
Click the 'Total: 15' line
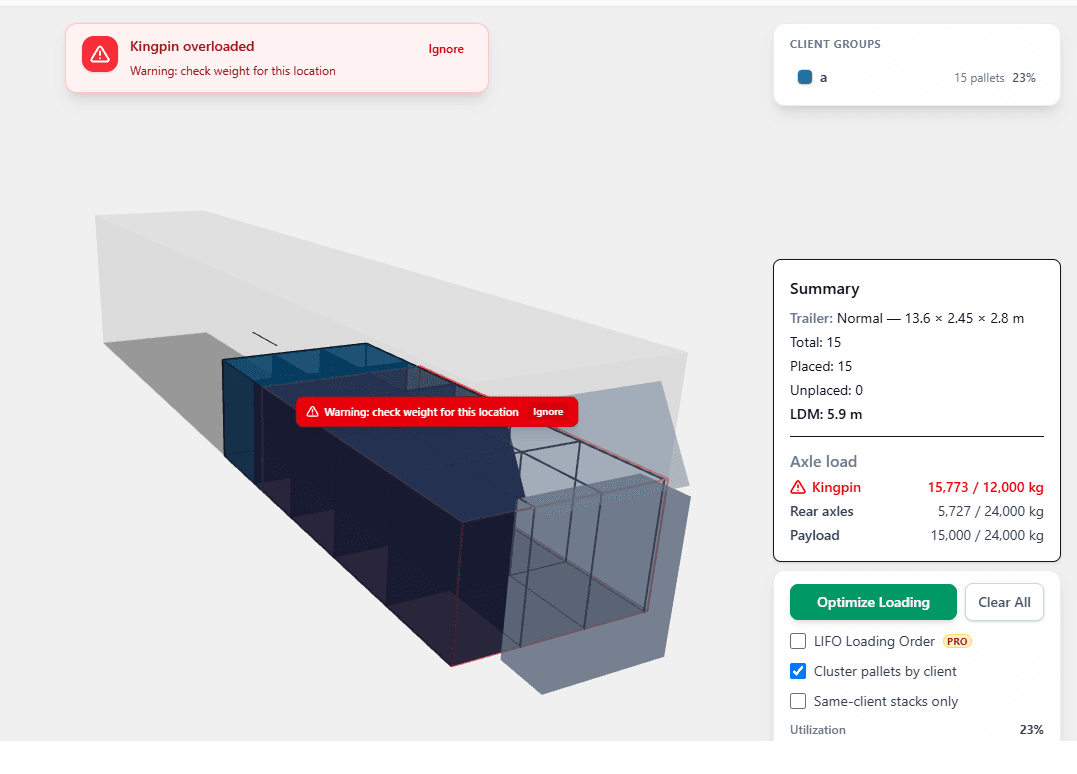point(815,342)
